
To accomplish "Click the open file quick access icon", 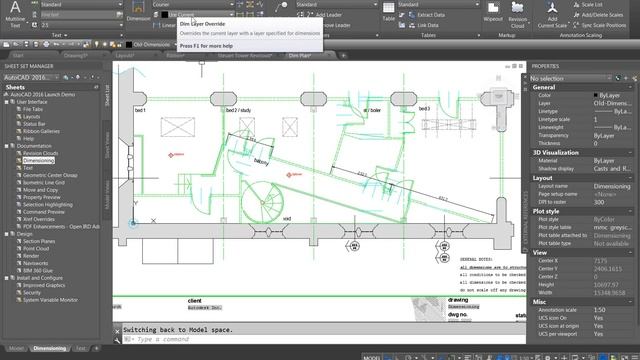I will click(x=16, y=44).
